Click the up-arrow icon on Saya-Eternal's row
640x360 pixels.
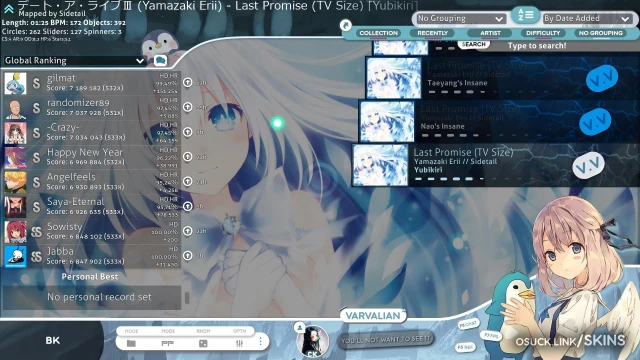pyautogui.click(x=187, y=206)
